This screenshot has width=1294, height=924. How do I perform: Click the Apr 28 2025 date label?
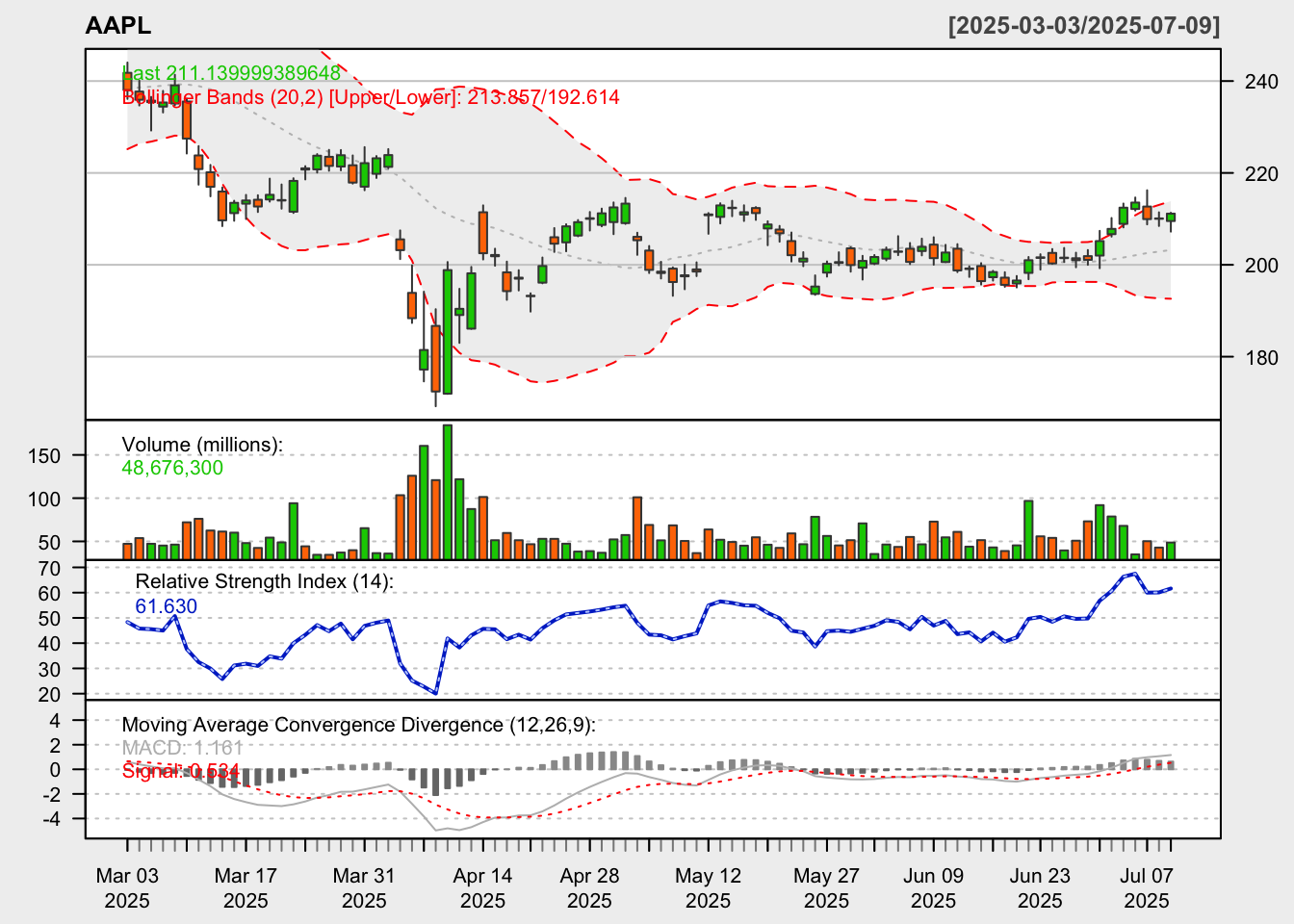(589, 888)
